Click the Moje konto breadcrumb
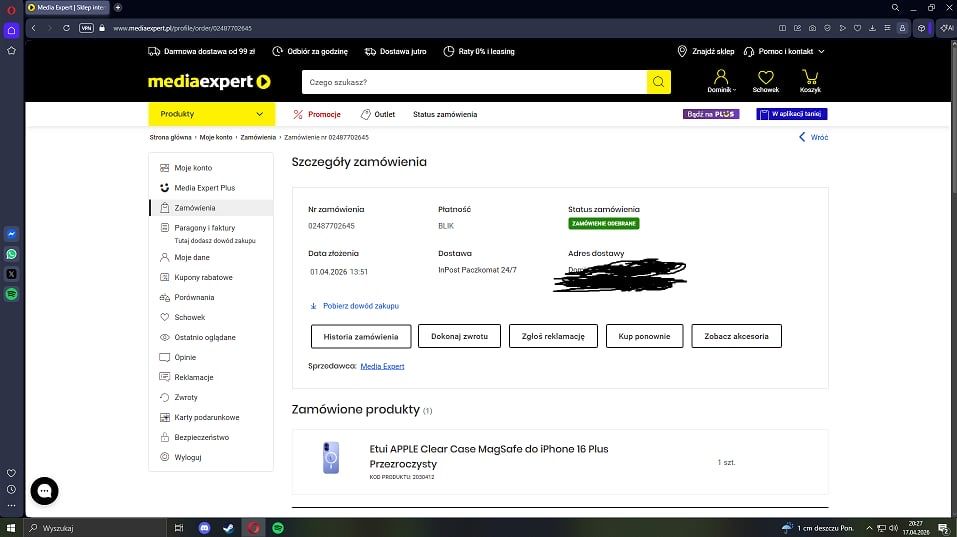 click(216, 137)
